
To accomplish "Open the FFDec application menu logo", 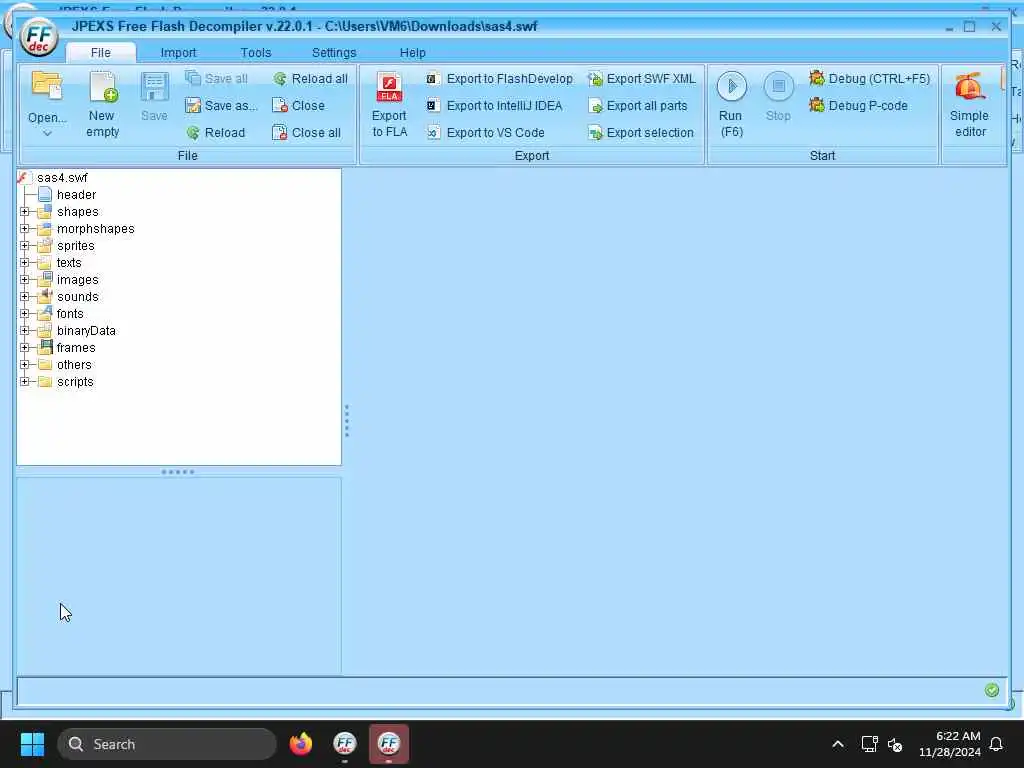I will coord(39,37).
